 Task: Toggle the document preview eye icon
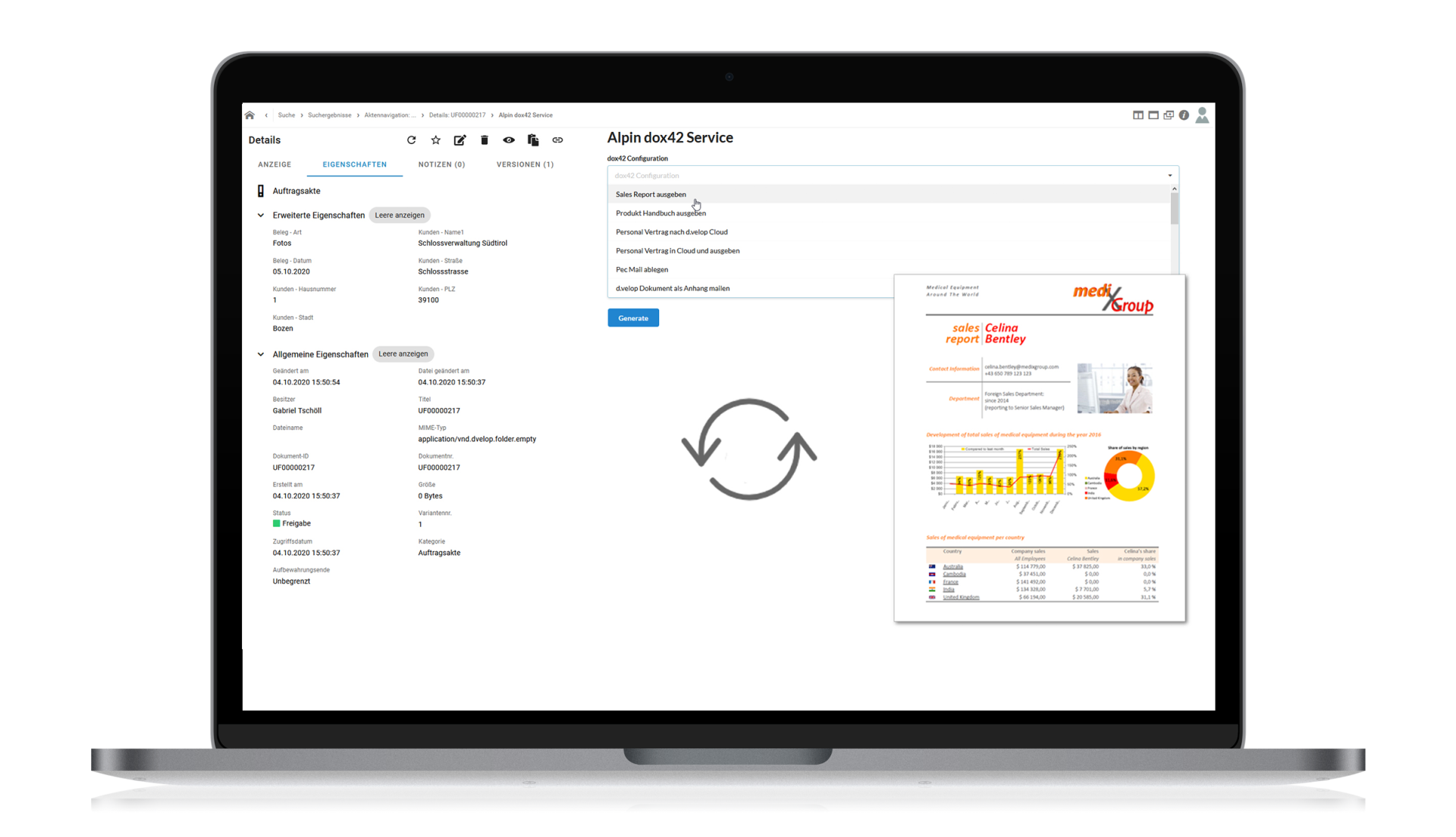[509, 140]
